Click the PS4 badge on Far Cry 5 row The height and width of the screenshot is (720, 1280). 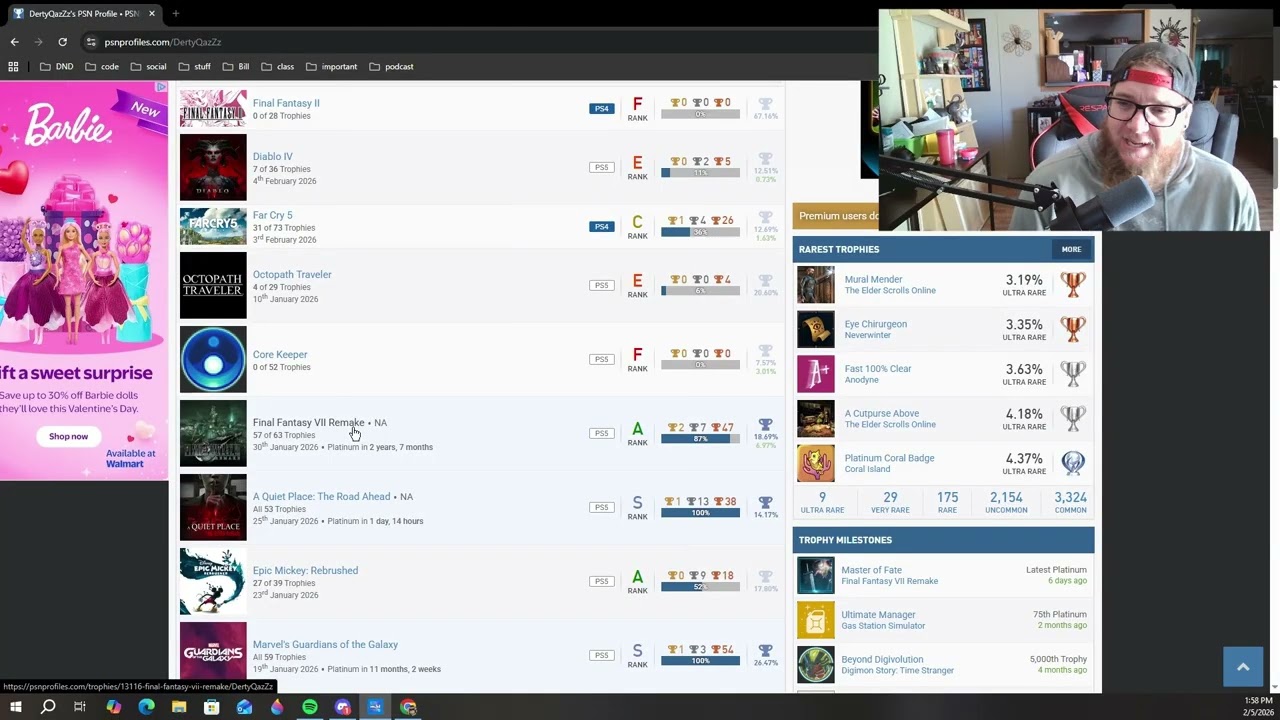(x=601, y=226)
